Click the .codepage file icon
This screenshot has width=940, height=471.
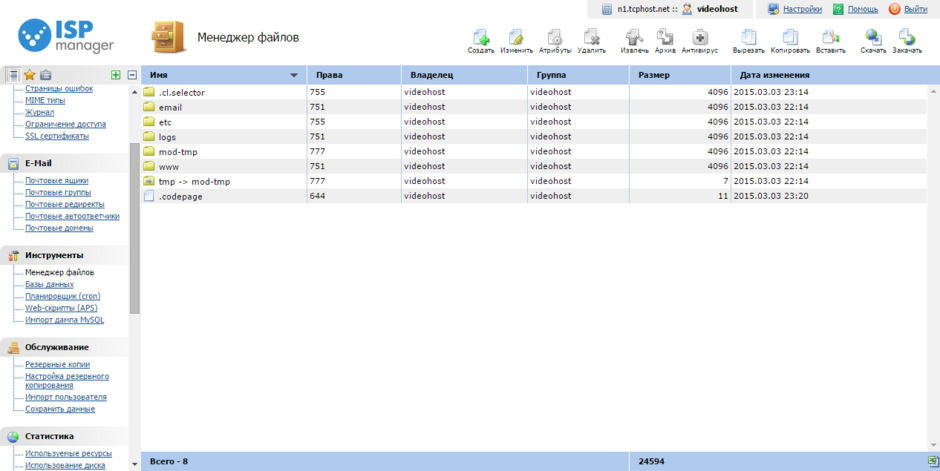click(149, 196)
